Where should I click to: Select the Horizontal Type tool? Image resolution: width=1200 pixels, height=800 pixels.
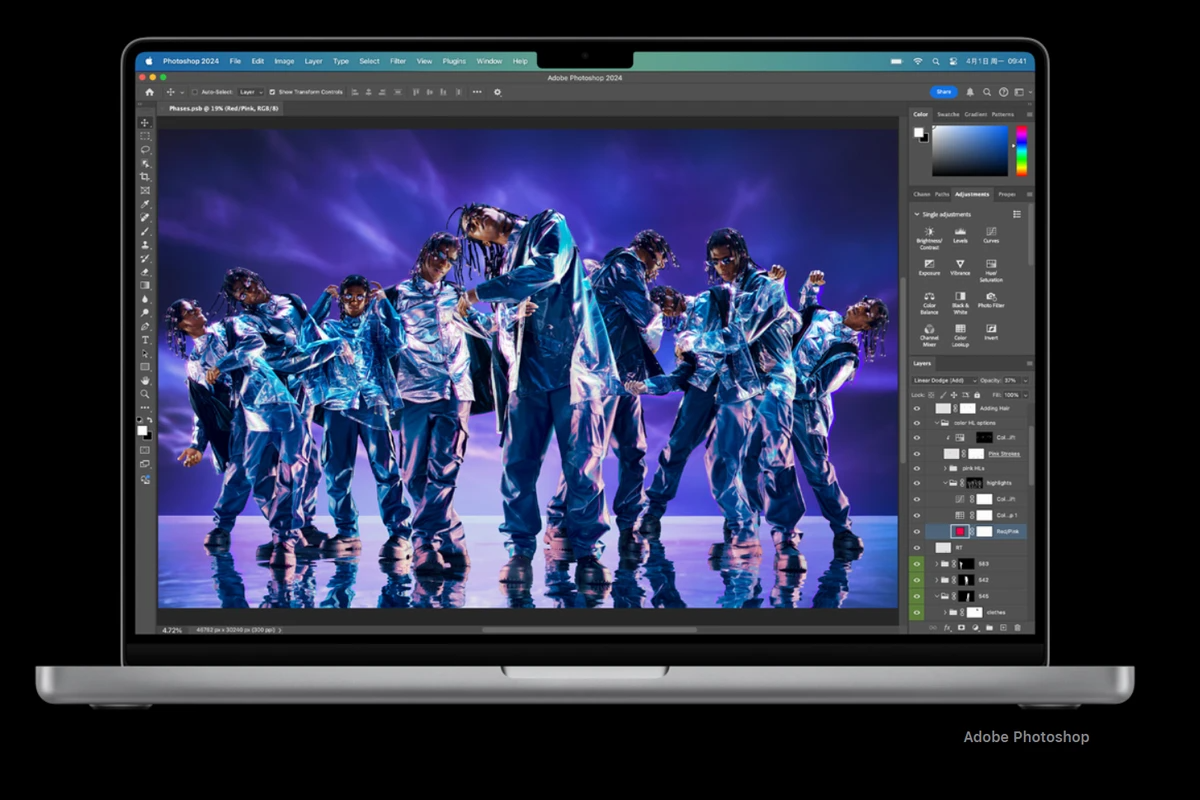tap(145, 340)
